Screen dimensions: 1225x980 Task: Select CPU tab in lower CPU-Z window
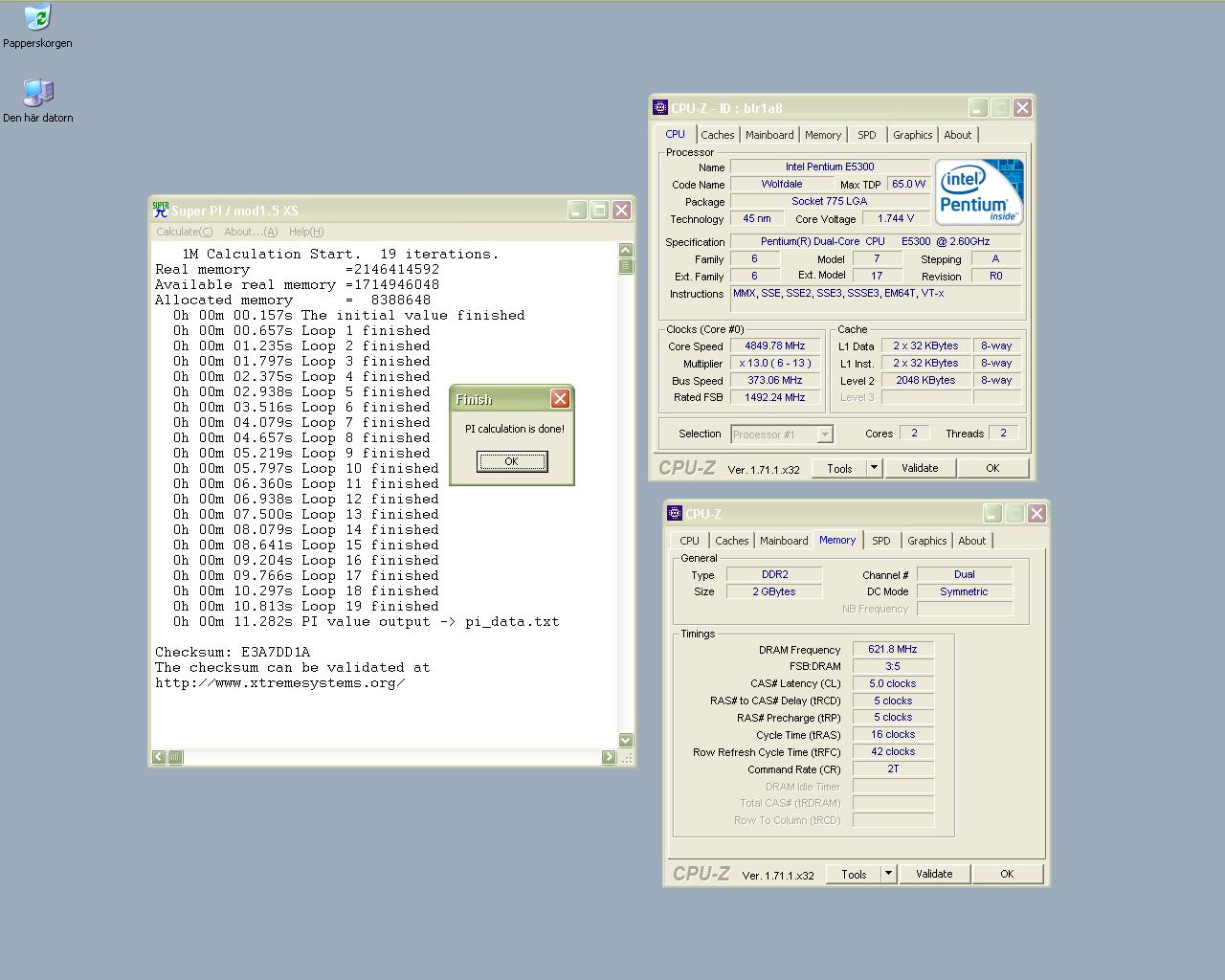tap(690, 541)
